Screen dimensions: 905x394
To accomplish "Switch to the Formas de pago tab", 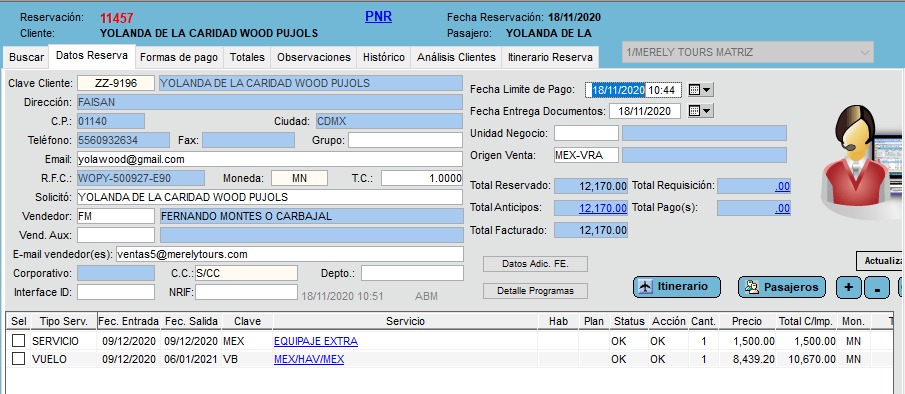I will click(179, 57).
